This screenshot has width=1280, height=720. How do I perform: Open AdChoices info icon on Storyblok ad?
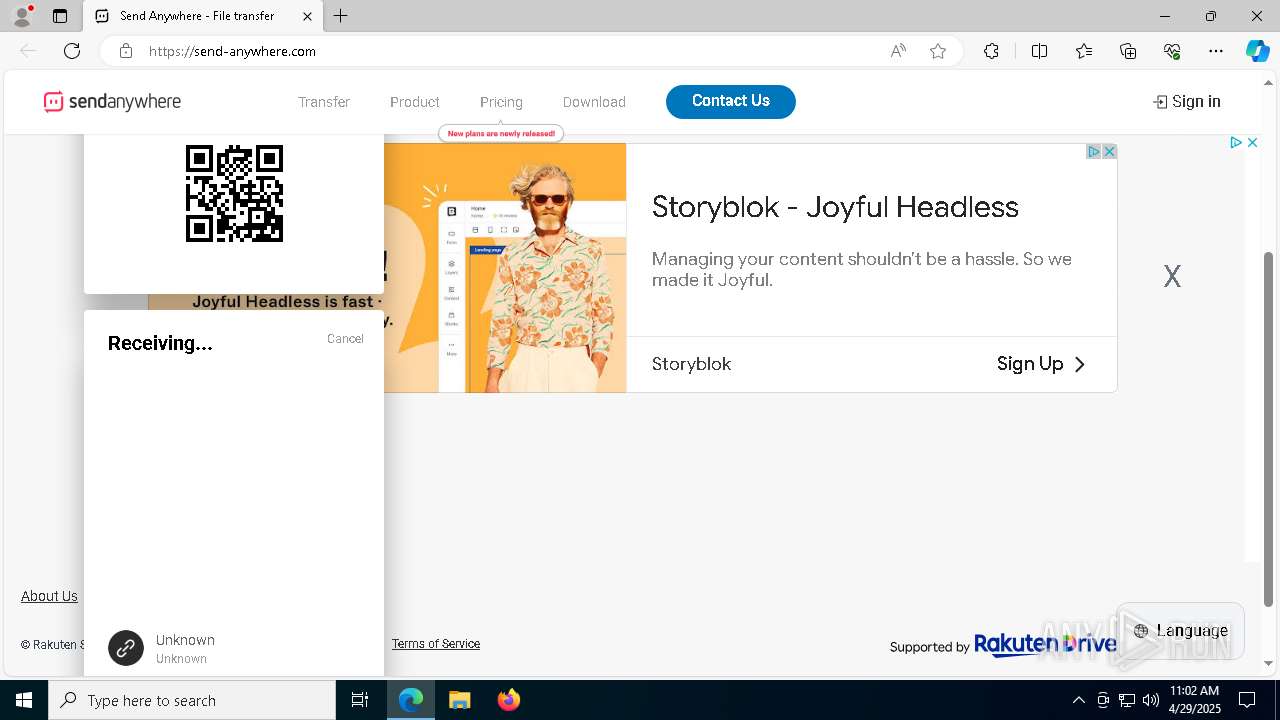point(1094,152)
